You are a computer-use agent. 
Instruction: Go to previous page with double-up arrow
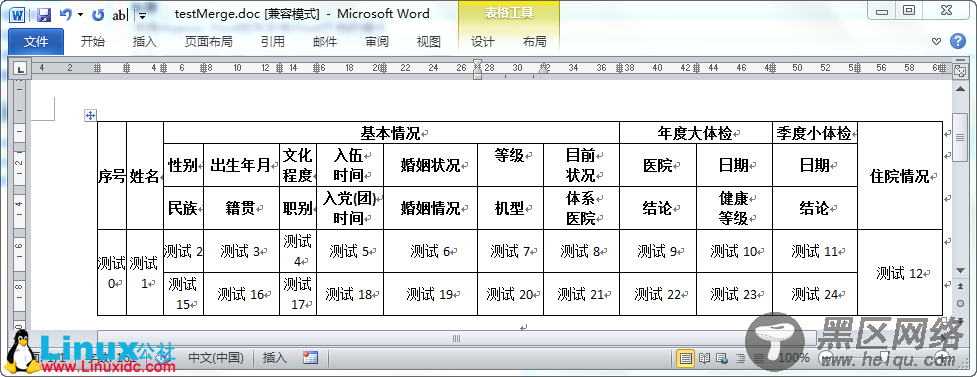[x=960, y=287]
